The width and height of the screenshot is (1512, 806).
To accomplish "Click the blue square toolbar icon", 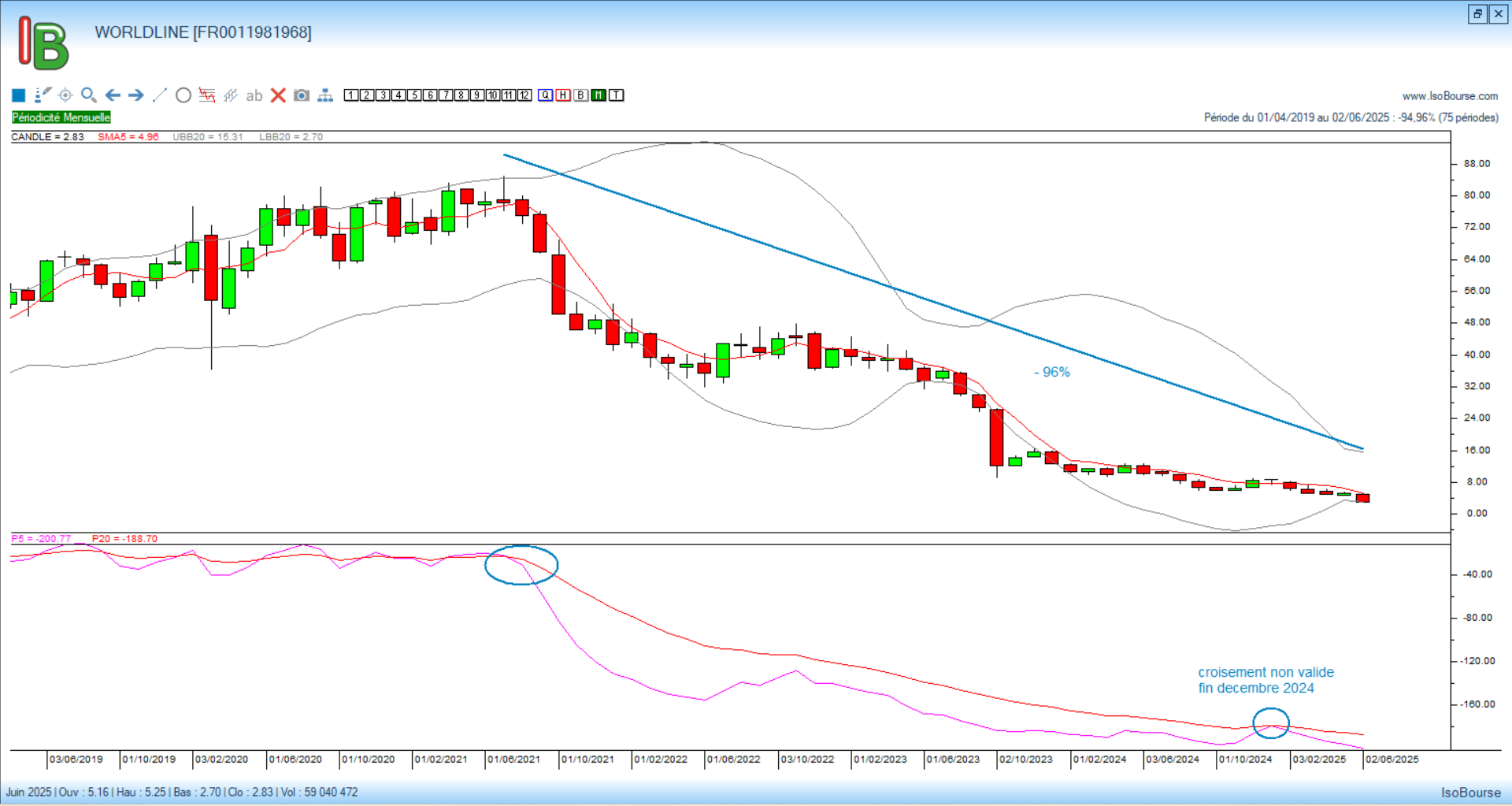I will pos(19,95).
